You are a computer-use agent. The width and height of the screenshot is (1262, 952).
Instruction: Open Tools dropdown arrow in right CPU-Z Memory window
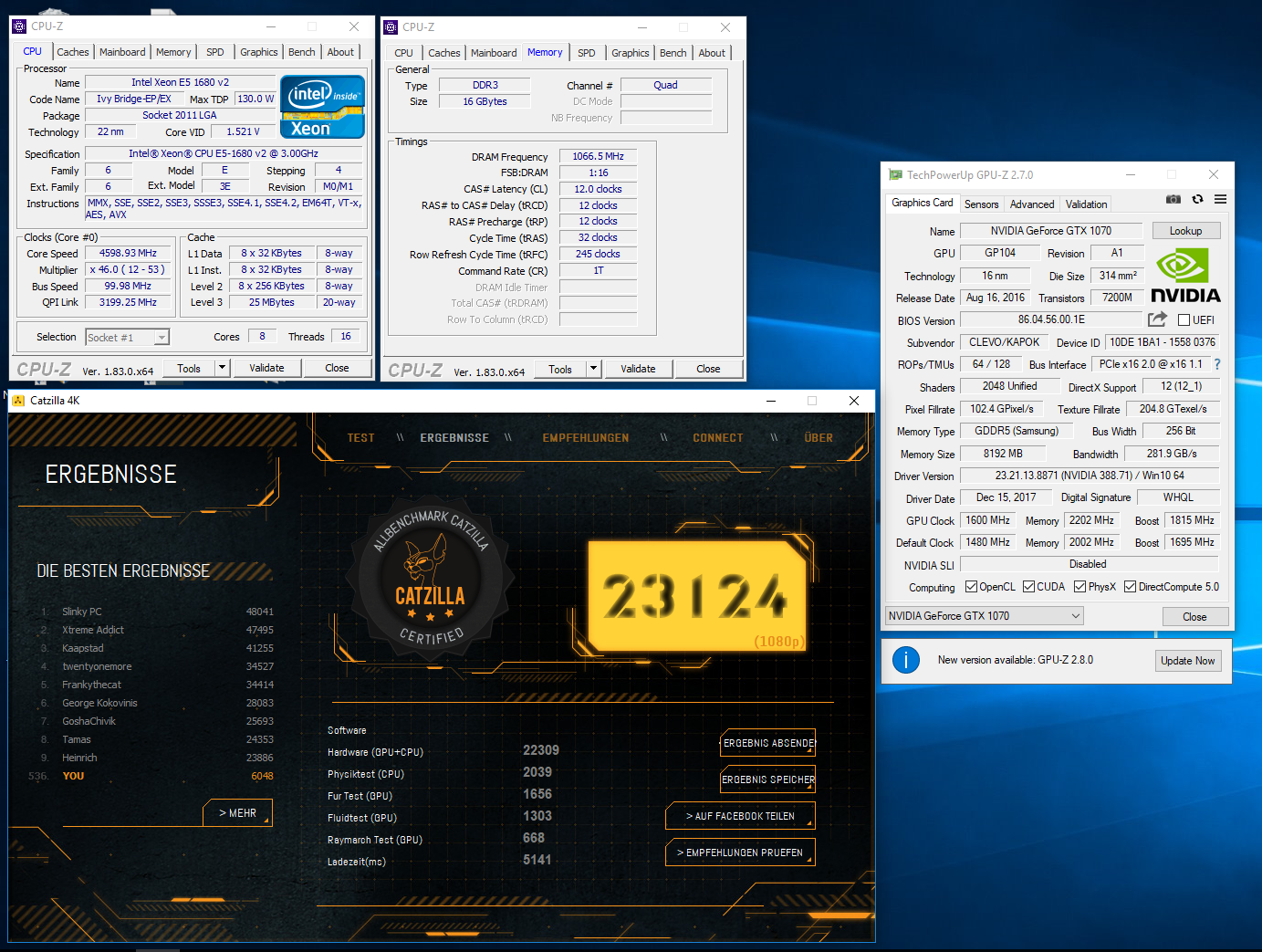[593, 369]
